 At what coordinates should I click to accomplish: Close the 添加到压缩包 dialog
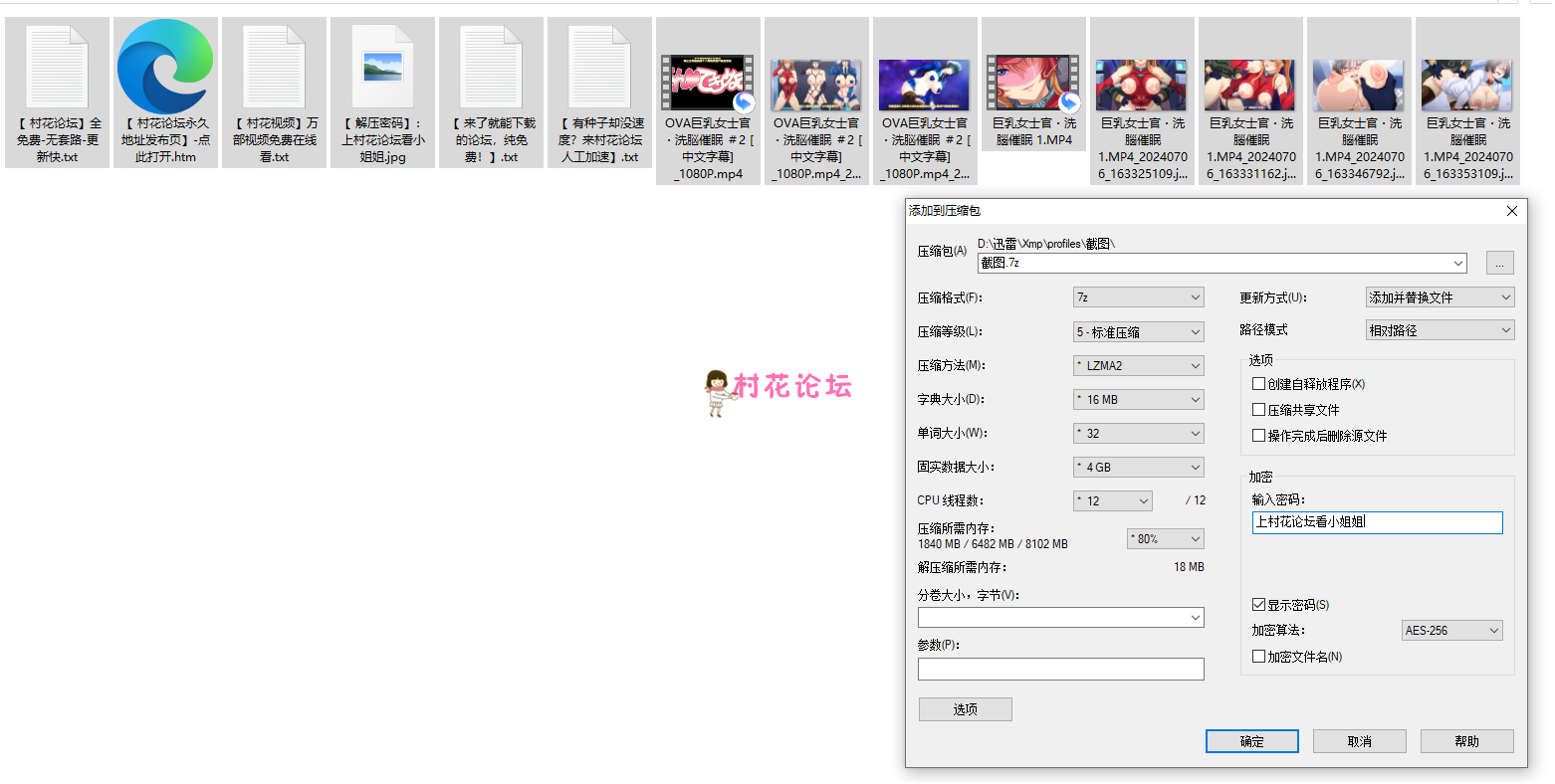tap(1511, 211)
